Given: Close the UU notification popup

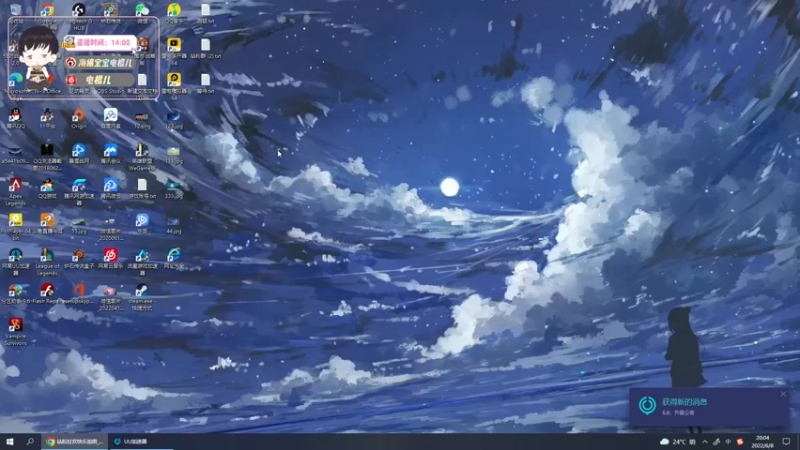Looking at the screenshot, I should [783, 394].
